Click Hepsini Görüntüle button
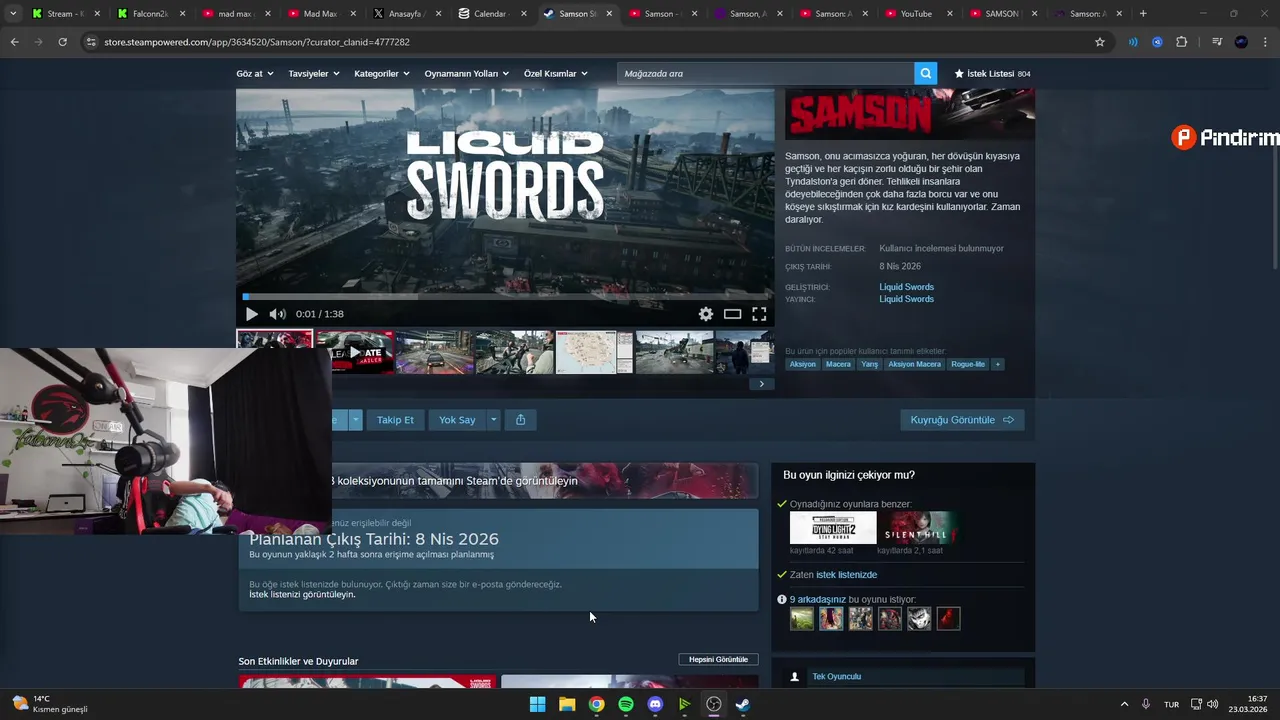 click(x=718, y=660)
